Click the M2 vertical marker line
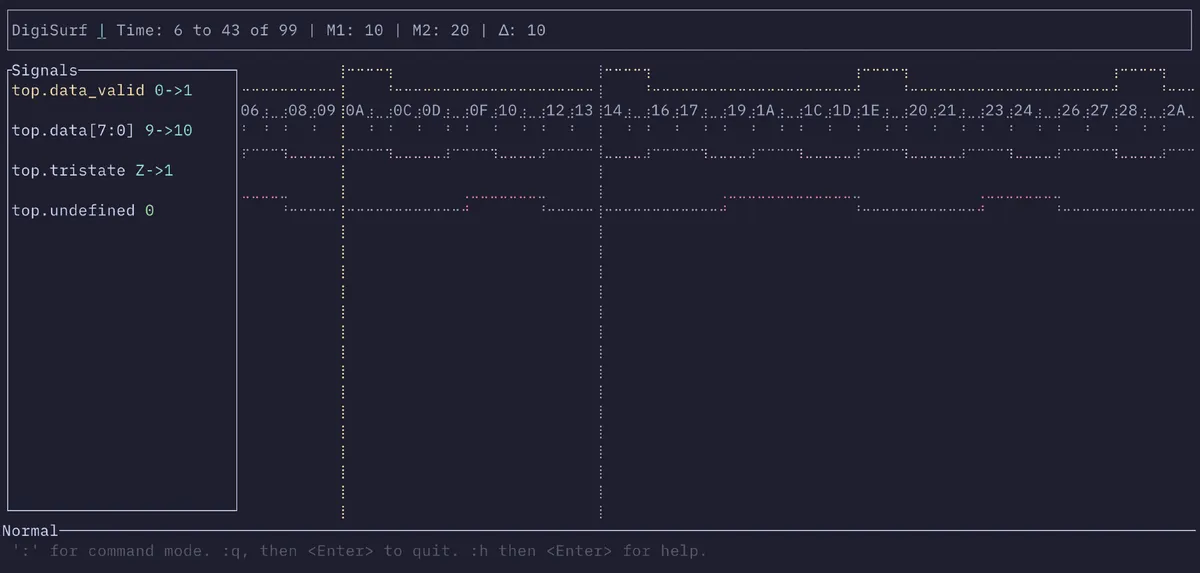Image resolution: width=1200 pixels, height=573 pixels. click(x=601, y=350)
